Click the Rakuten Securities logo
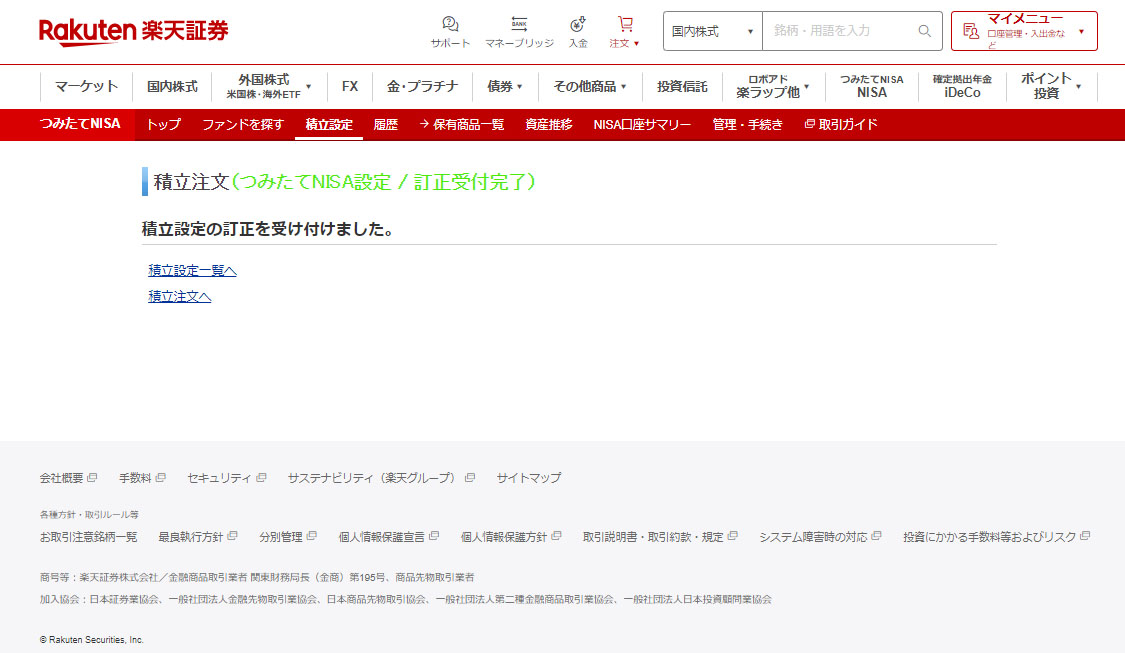 coord(134,31)
